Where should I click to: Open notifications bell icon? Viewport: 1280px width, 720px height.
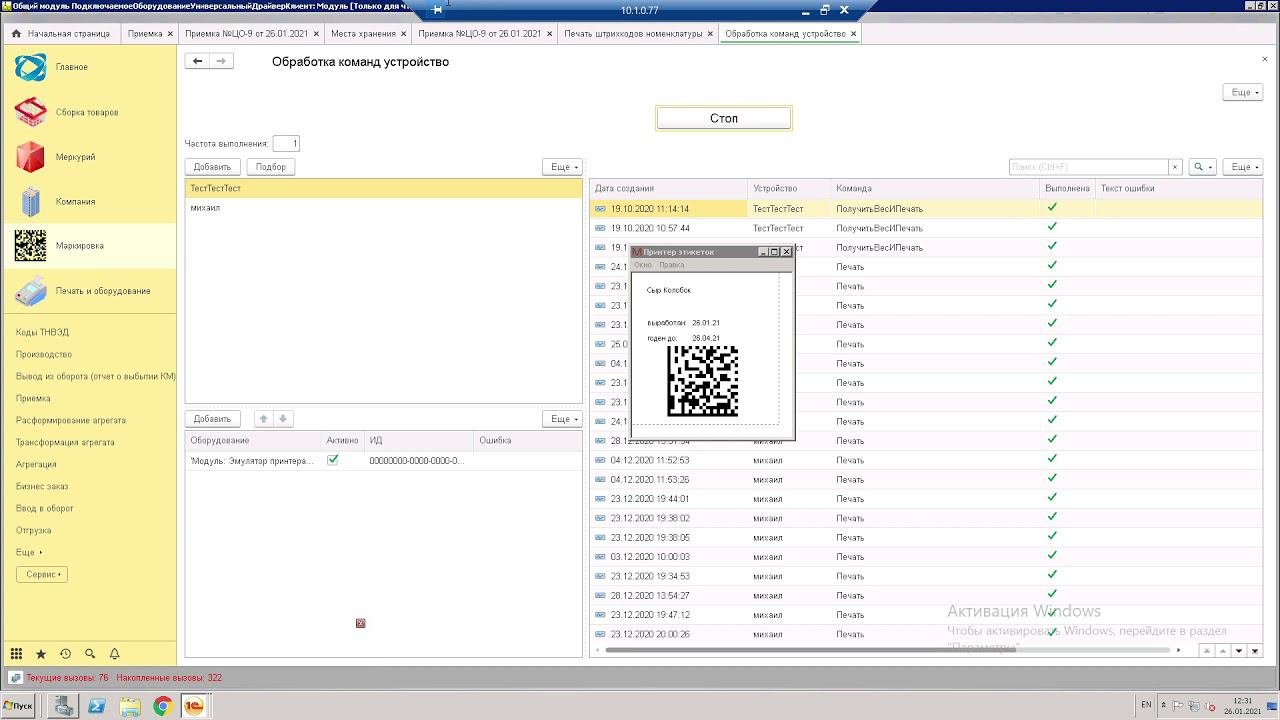(x=114, y=654)
